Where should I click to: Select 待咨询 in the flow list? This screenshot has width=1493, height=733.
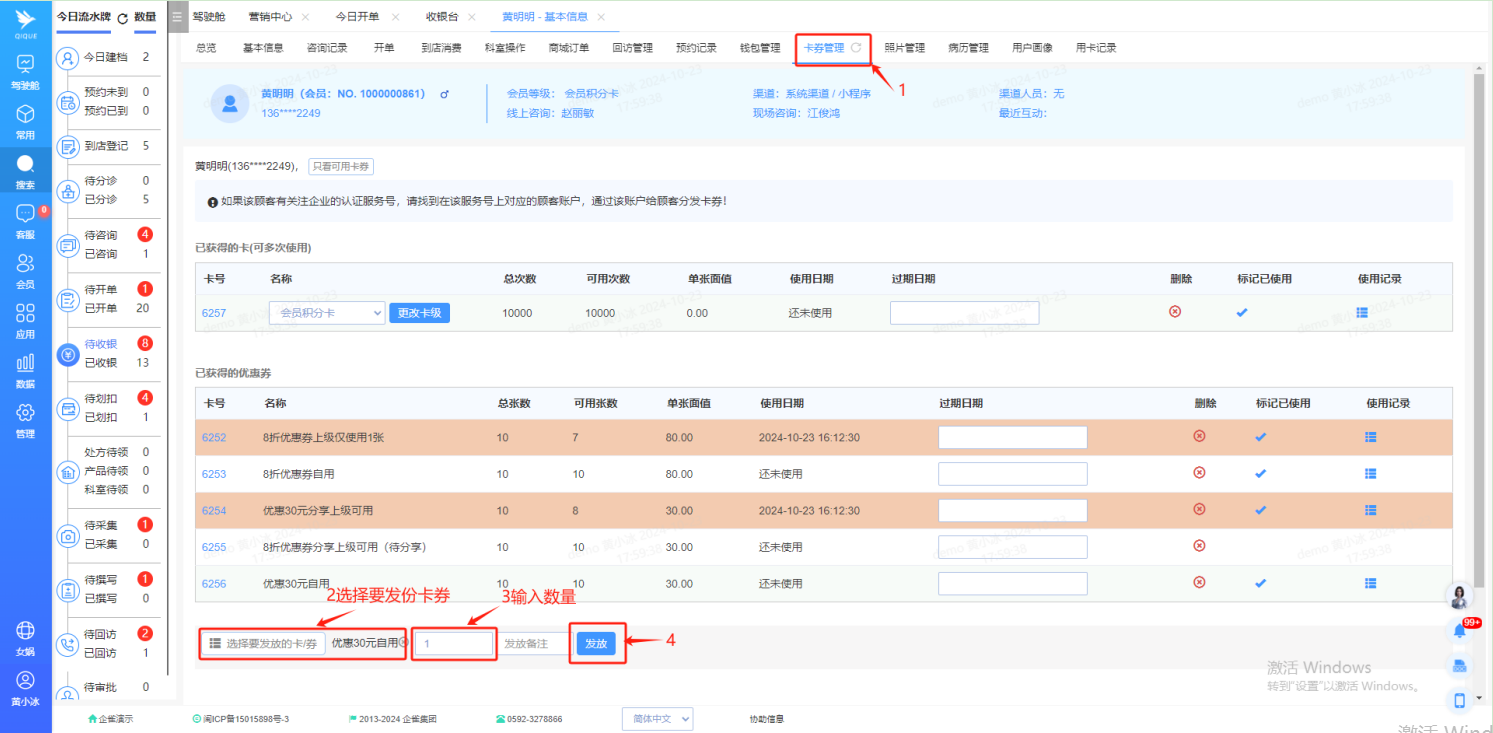point(100,235)
